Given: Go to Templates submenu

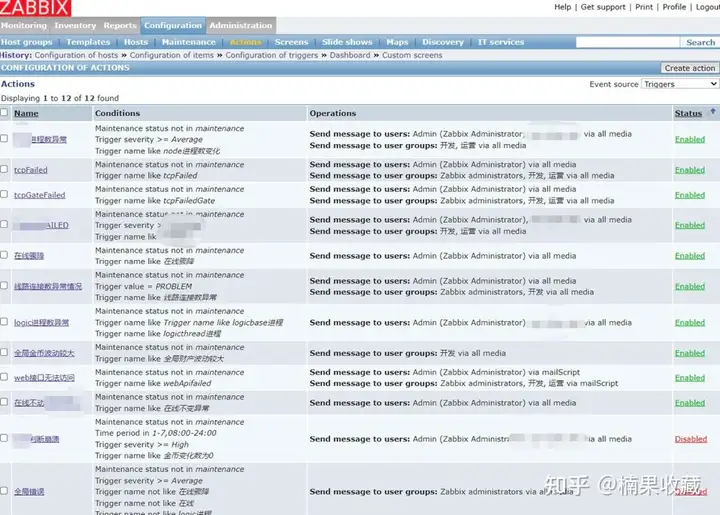Looking at the screenshot, I should pos(88,42).
